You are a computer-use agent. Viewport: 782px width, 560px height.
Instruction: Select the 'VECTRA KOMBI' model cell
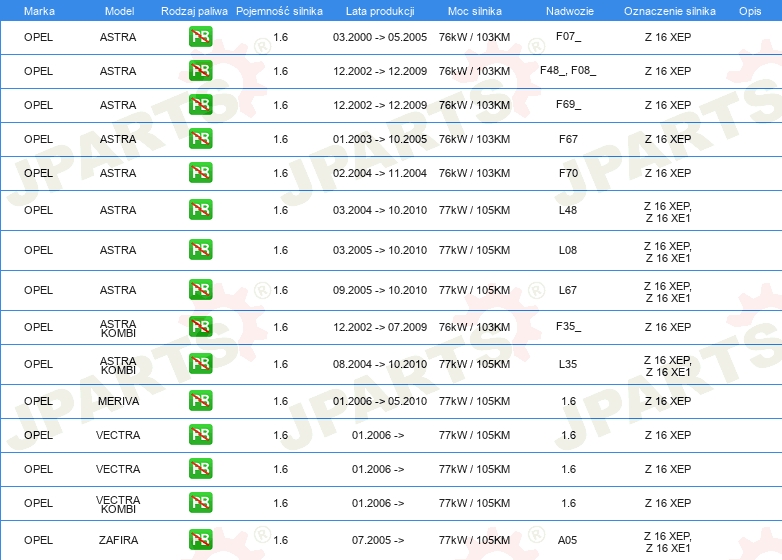[x=118, y=504]
